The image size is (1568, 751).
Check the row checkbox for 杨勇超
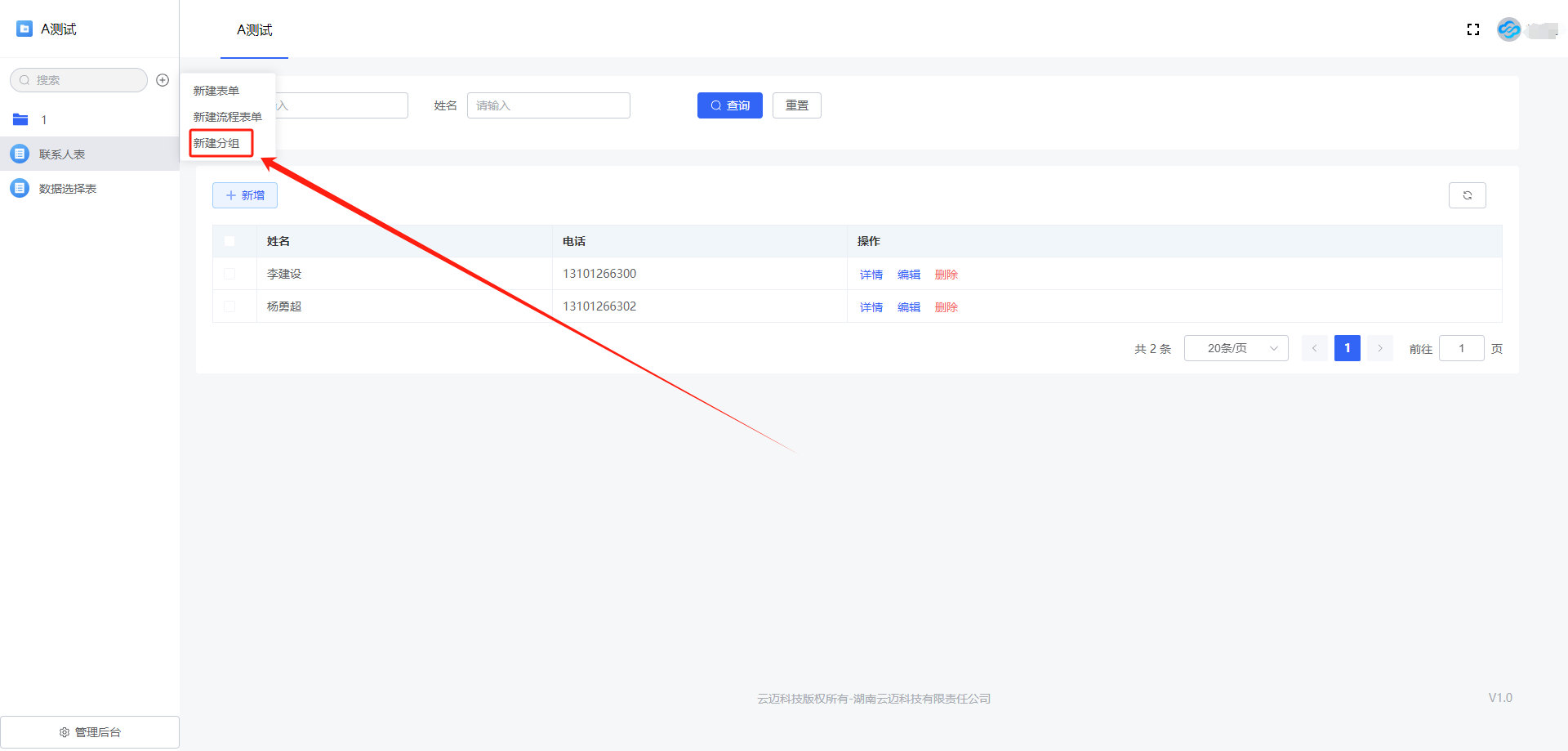click(229, 306)
